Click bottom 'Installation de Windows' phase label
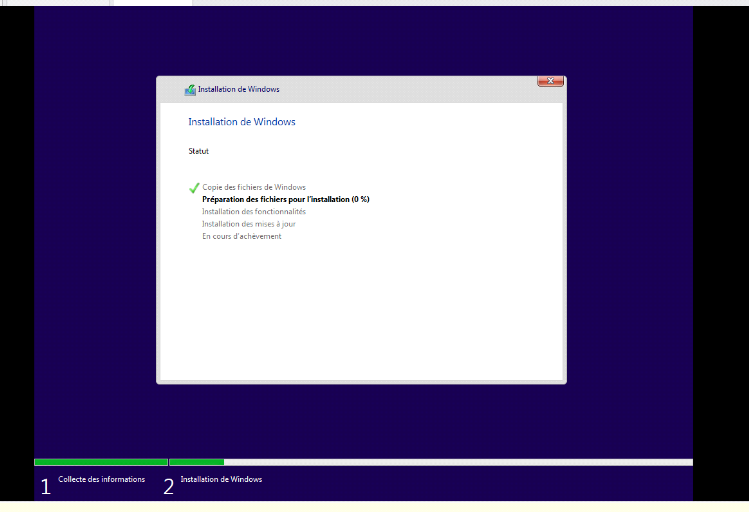Viewport: 749px width, 512px height. pyautogui.click(x=221, y=480)
